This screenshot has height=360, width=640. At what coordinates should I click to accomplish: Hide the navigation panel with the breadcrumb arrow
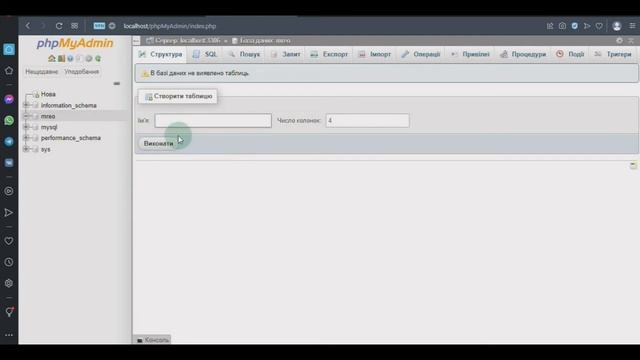pyautogui.click(x=136, y=40)
